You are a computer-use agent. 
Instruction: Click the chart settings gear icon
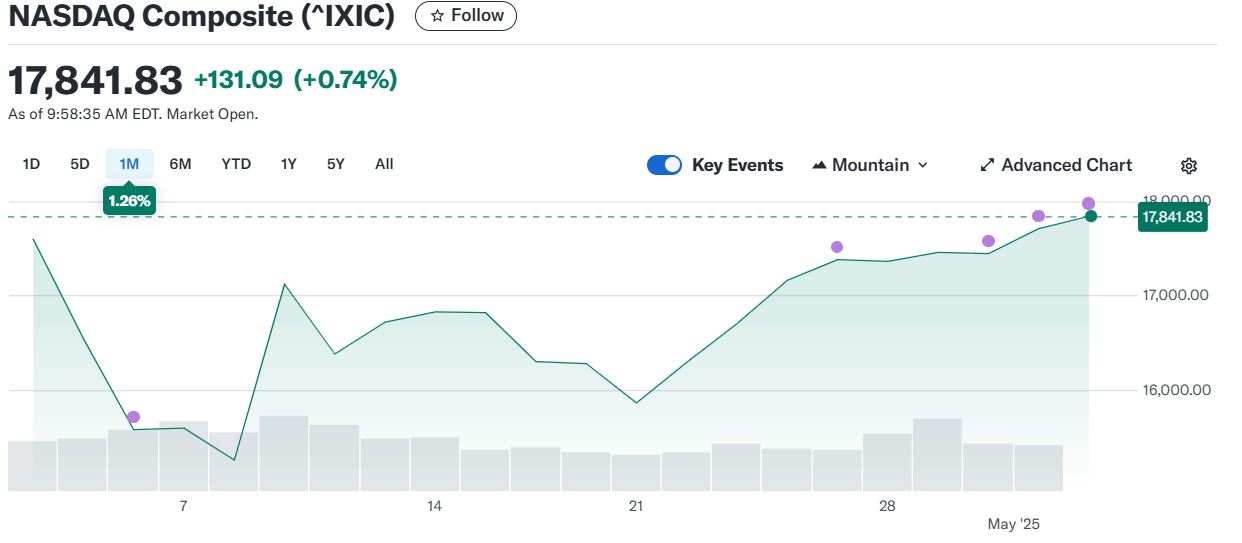tap(1189, 166)
